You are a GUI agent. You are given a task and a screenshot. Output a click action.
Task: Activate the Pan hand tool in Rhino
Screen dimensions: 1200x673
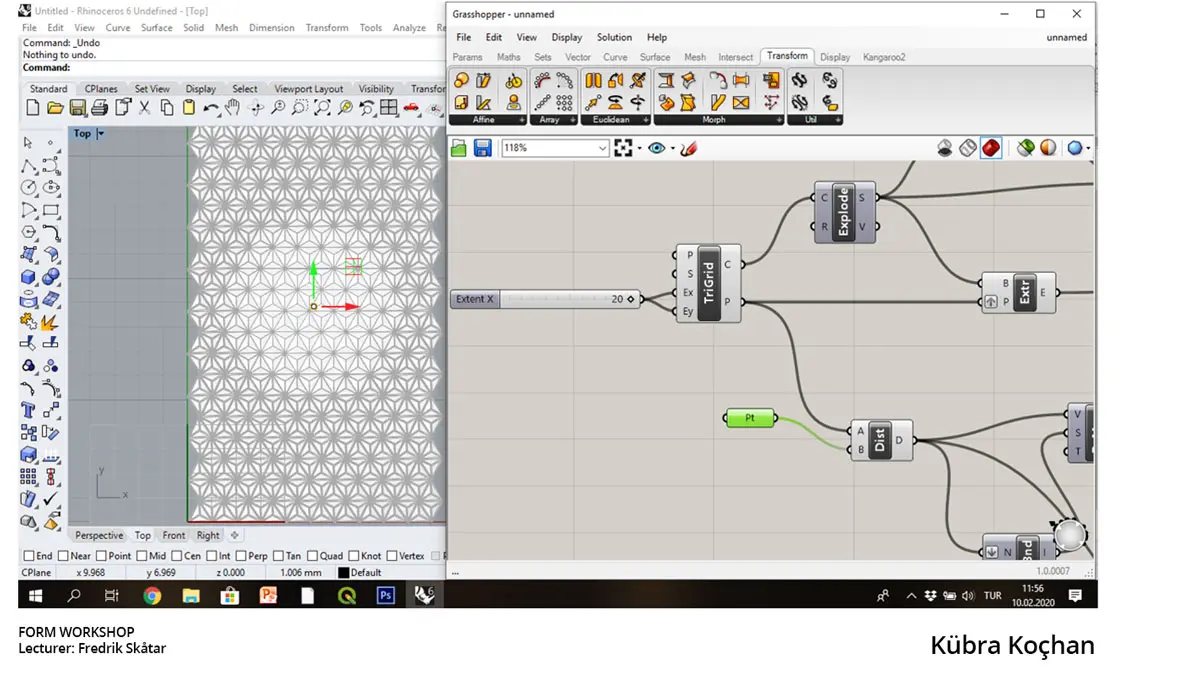click(233, 108)
